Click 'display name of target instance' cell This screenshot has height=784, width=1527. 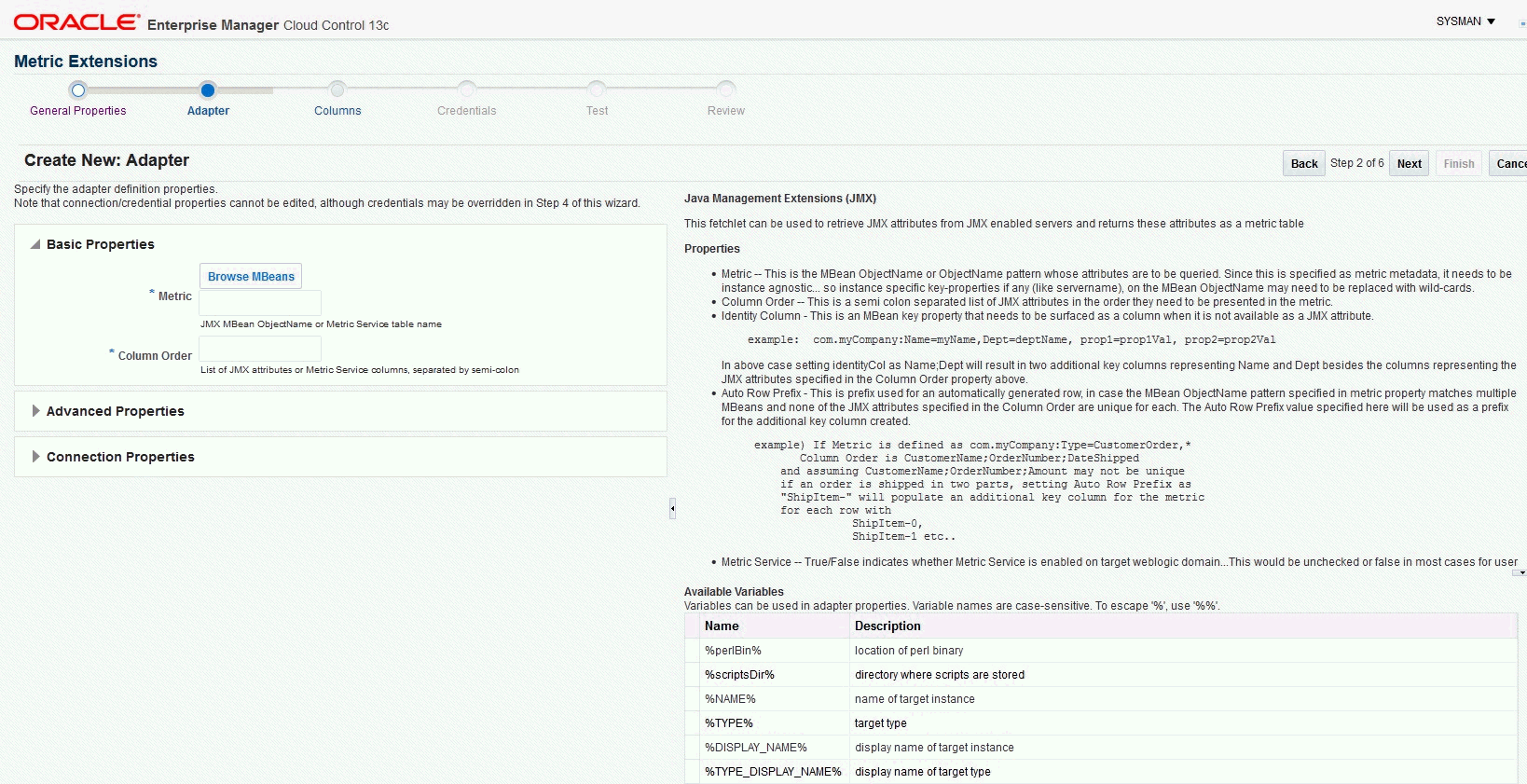pos(934,748)
